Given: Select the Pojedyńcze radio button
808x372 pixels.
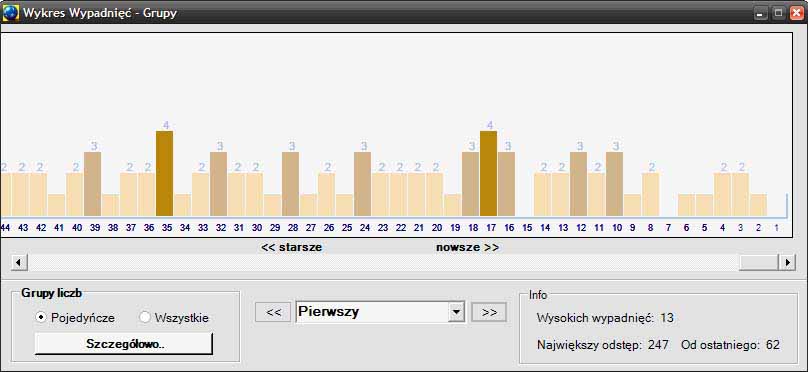Looking at the screenshot, I should (x=41, y=317).
